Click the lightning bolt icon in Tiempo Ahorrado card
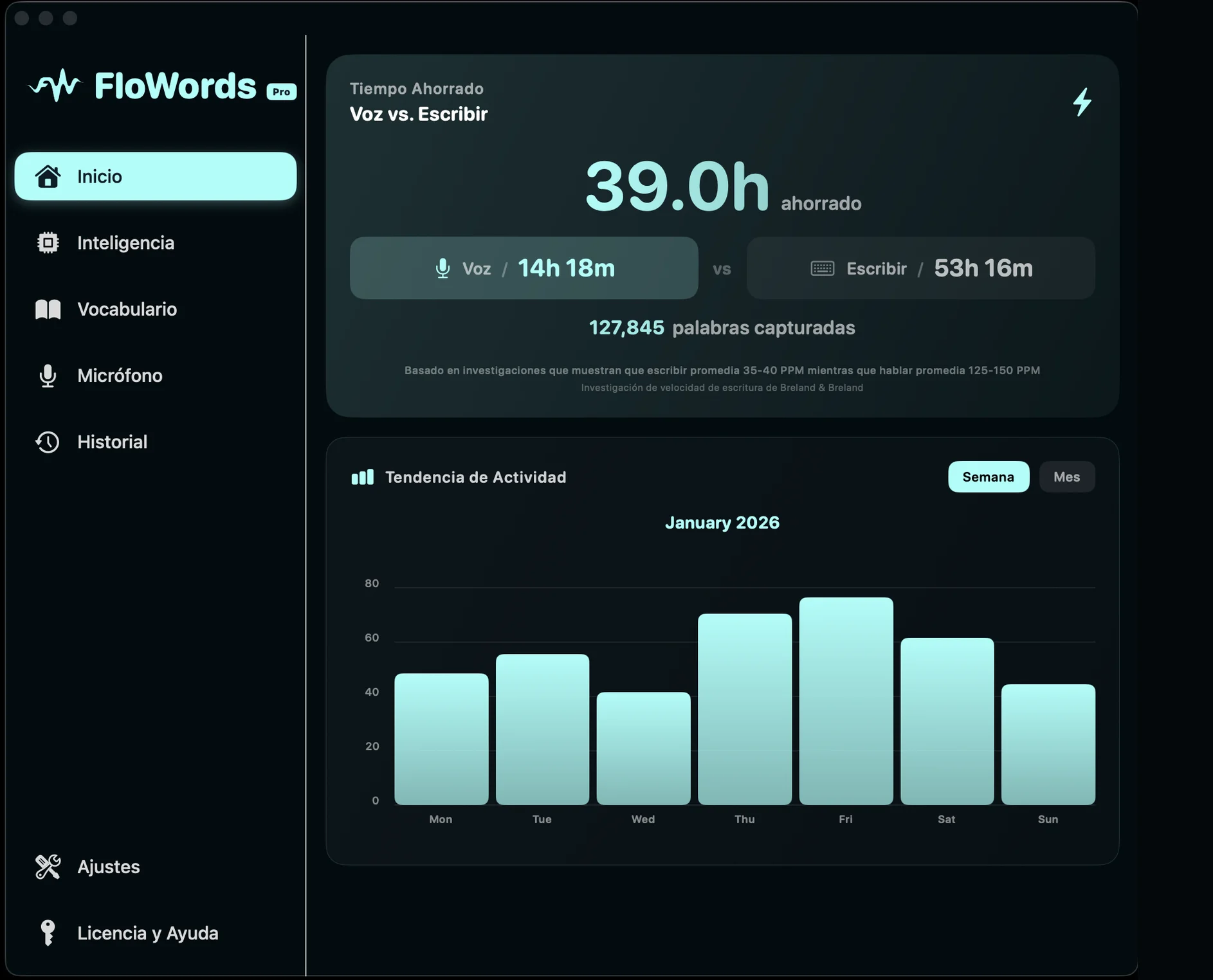The height and width of the screenshot is (980, 1213). (1082, 102)
